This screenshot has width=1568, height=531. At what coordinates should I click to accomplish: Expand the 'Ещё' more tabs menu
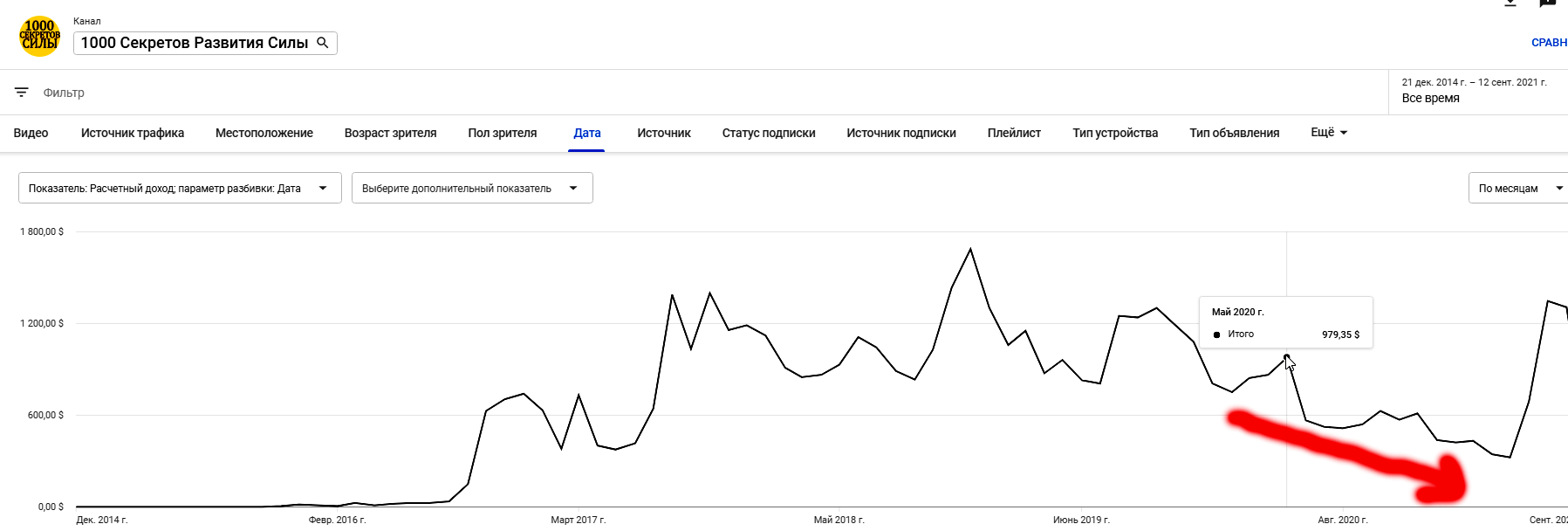click(1329, 133)
